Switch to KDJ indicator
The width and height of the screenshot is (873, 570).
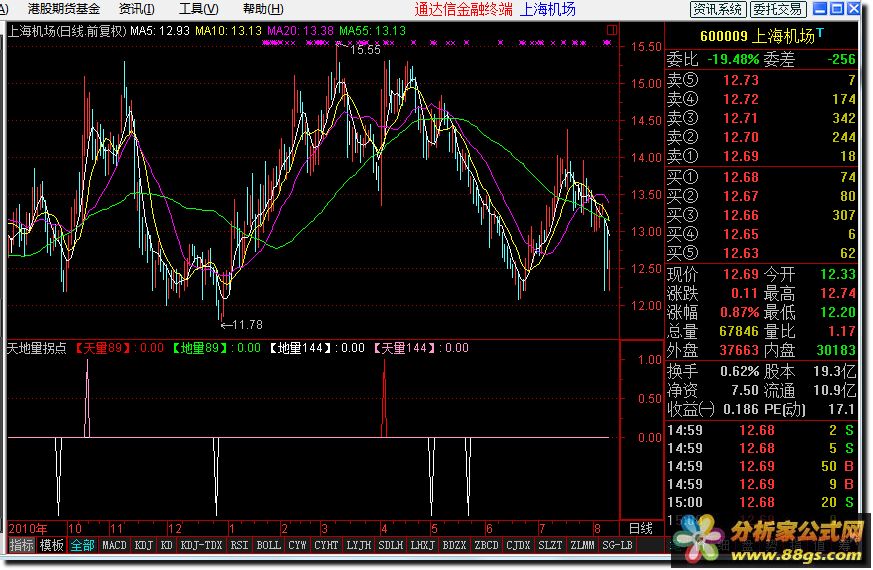(x=144, y=545)
